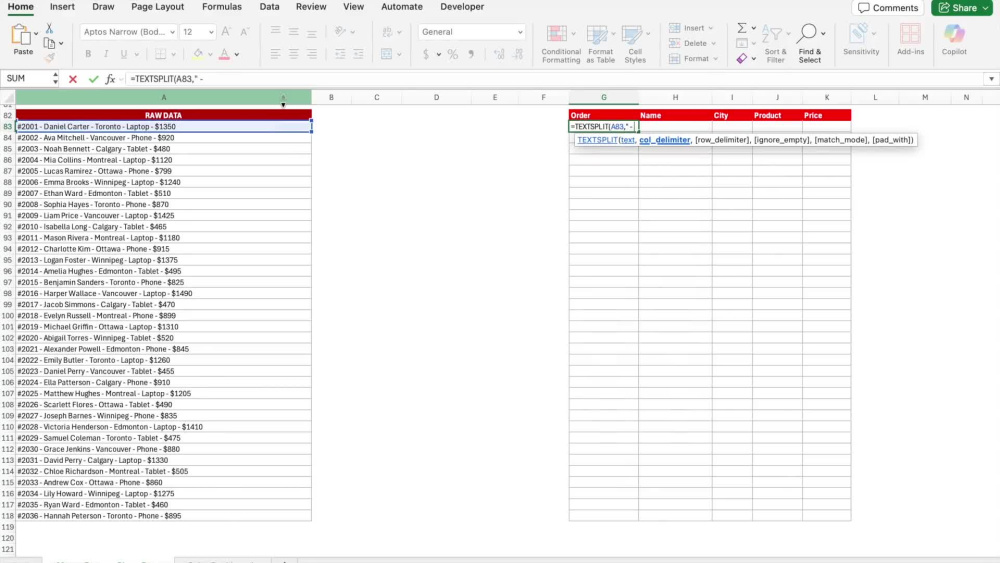The image size is (1000, 563).
Task: Increase font size with the large A
Action: [226, 32]
